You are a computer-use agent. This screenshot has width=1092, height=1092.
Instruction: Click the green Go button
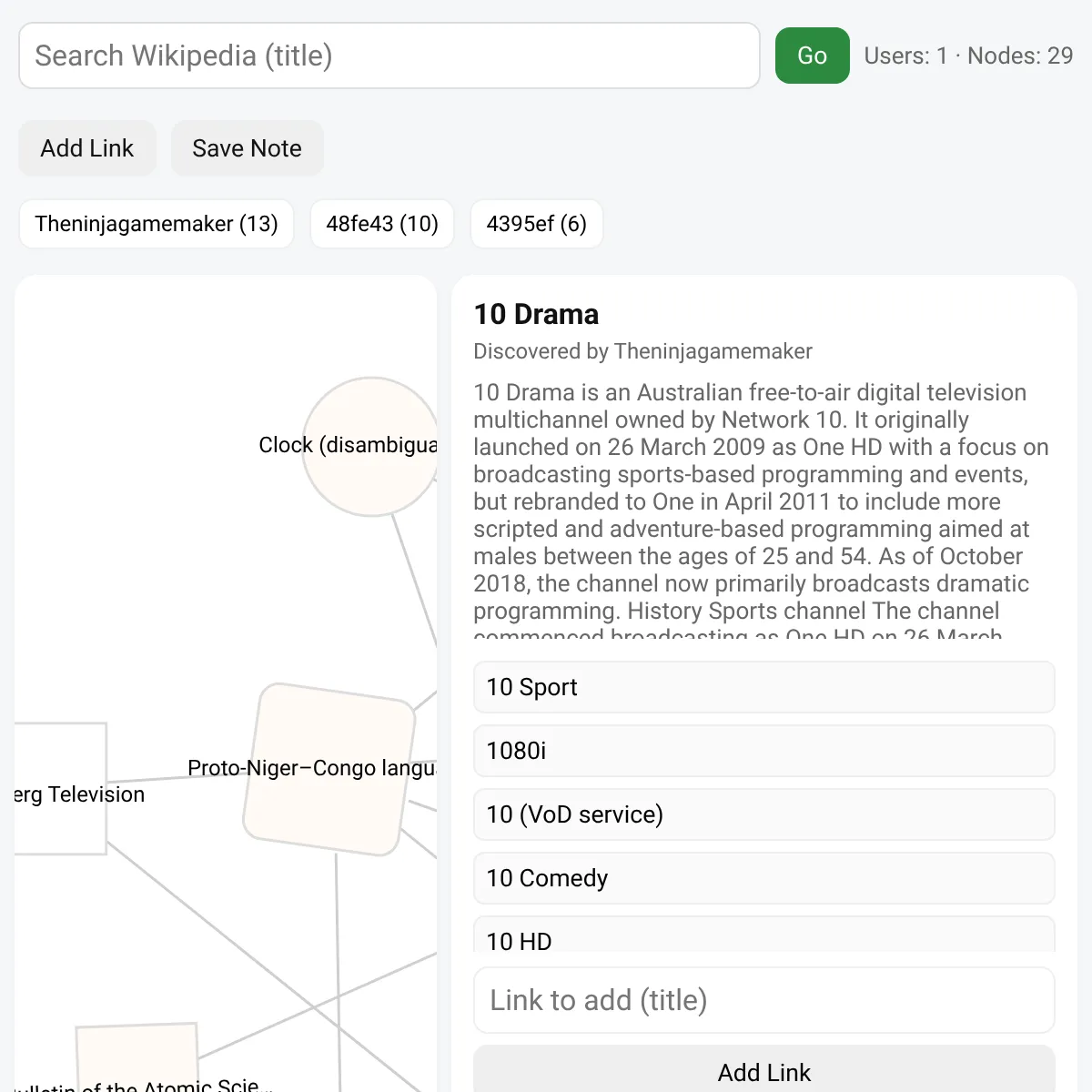pos(813,56)
